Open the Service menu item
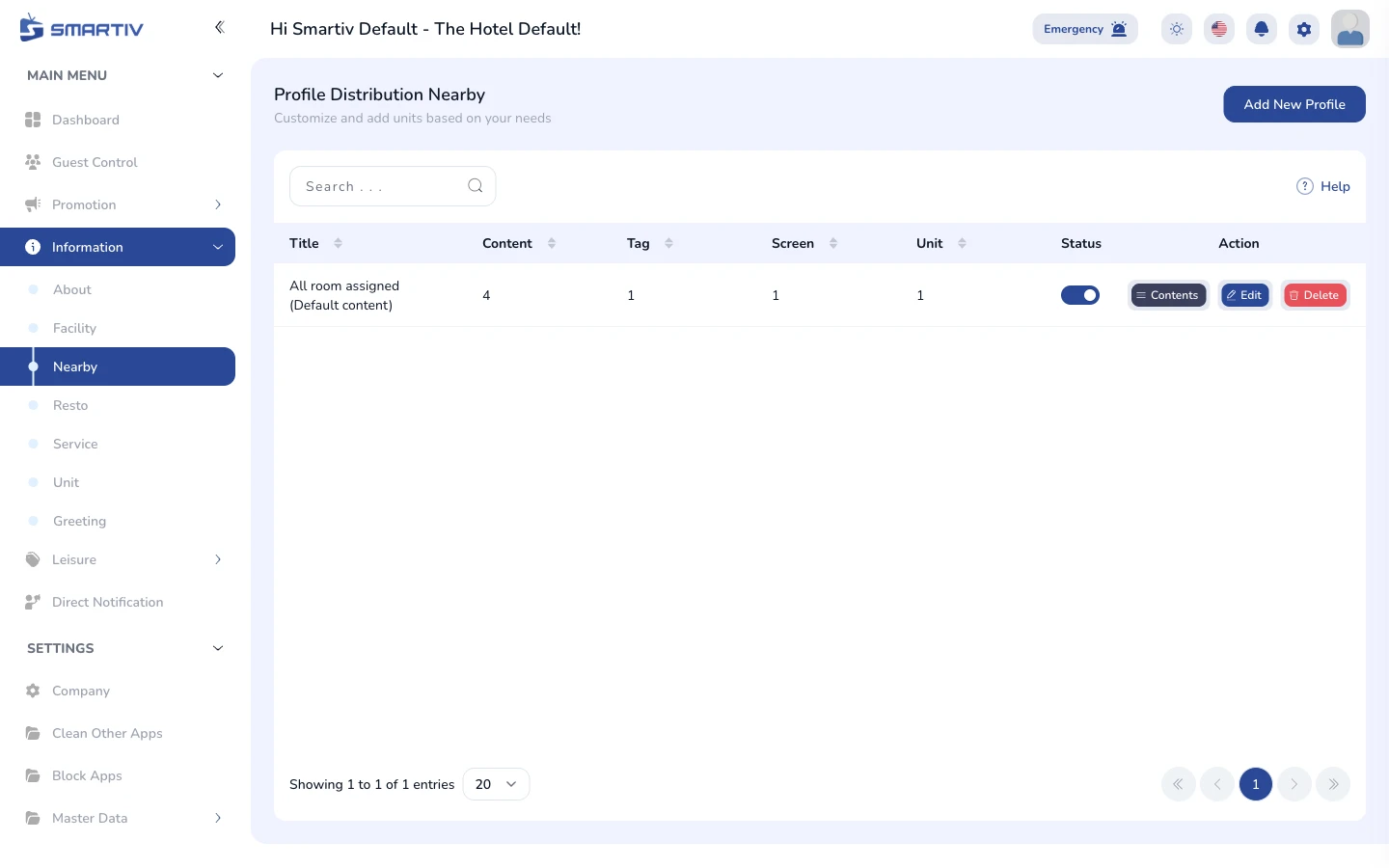Screen dimensions: 1389x868 pos(118,444)
